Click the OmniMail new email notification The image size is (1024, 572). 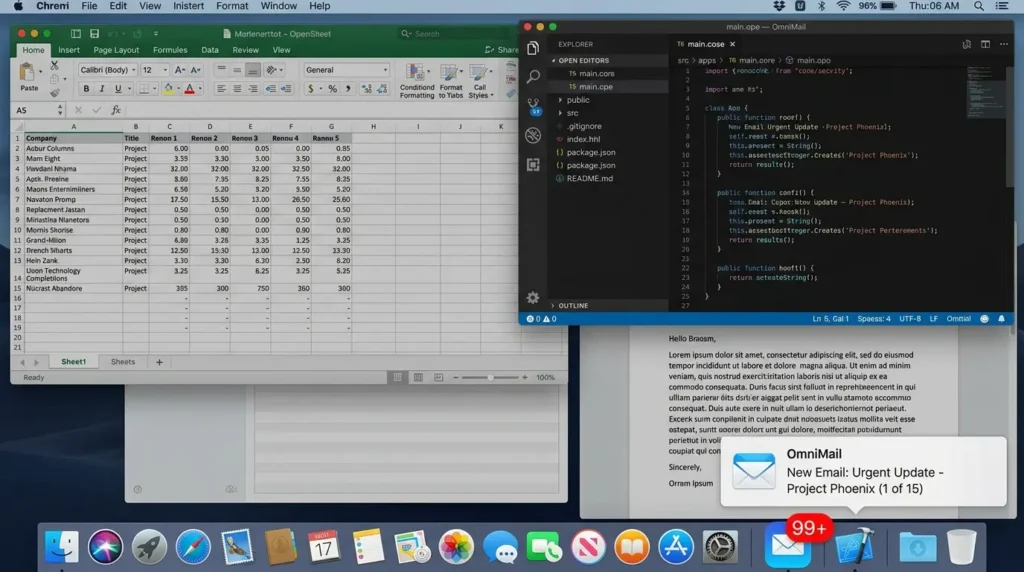[863, 471]
